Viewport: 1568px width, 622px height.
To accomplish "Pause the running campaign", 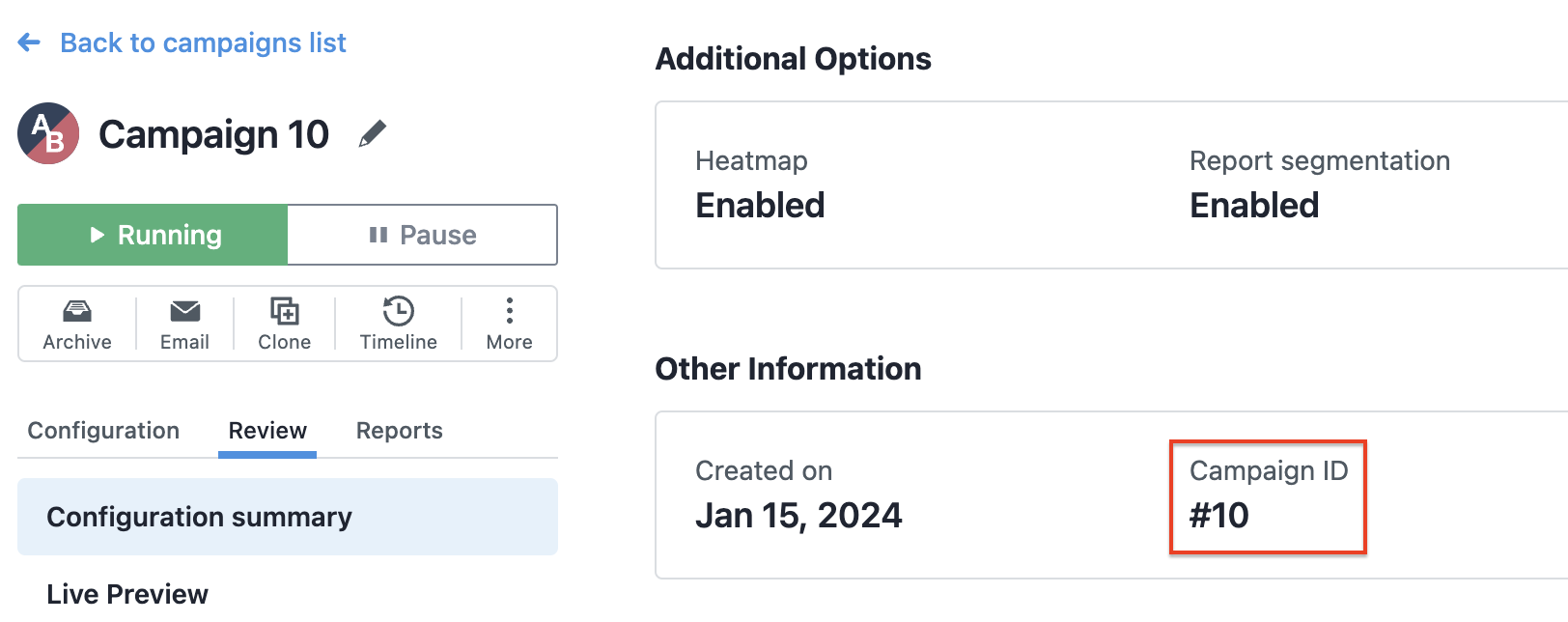I will click(x=423, y=235).
